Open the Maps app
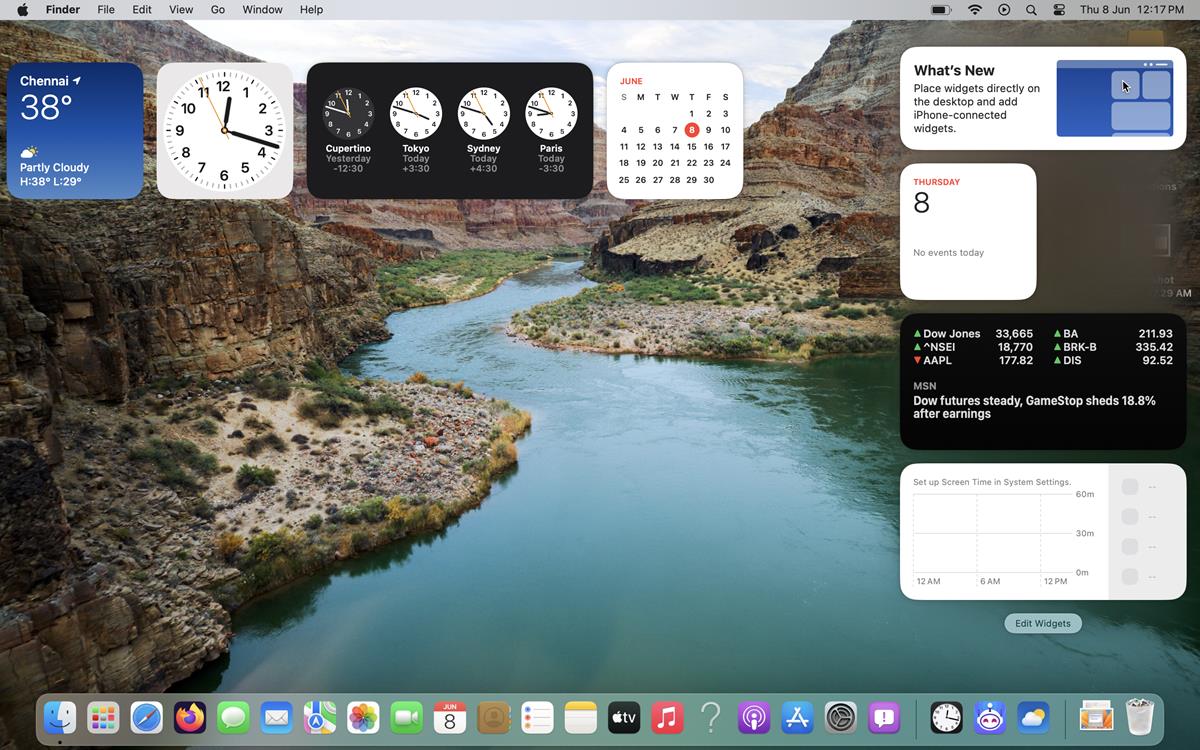This screenshot has height=750, width=1200. pyautogui.click(x=319, y=717)
